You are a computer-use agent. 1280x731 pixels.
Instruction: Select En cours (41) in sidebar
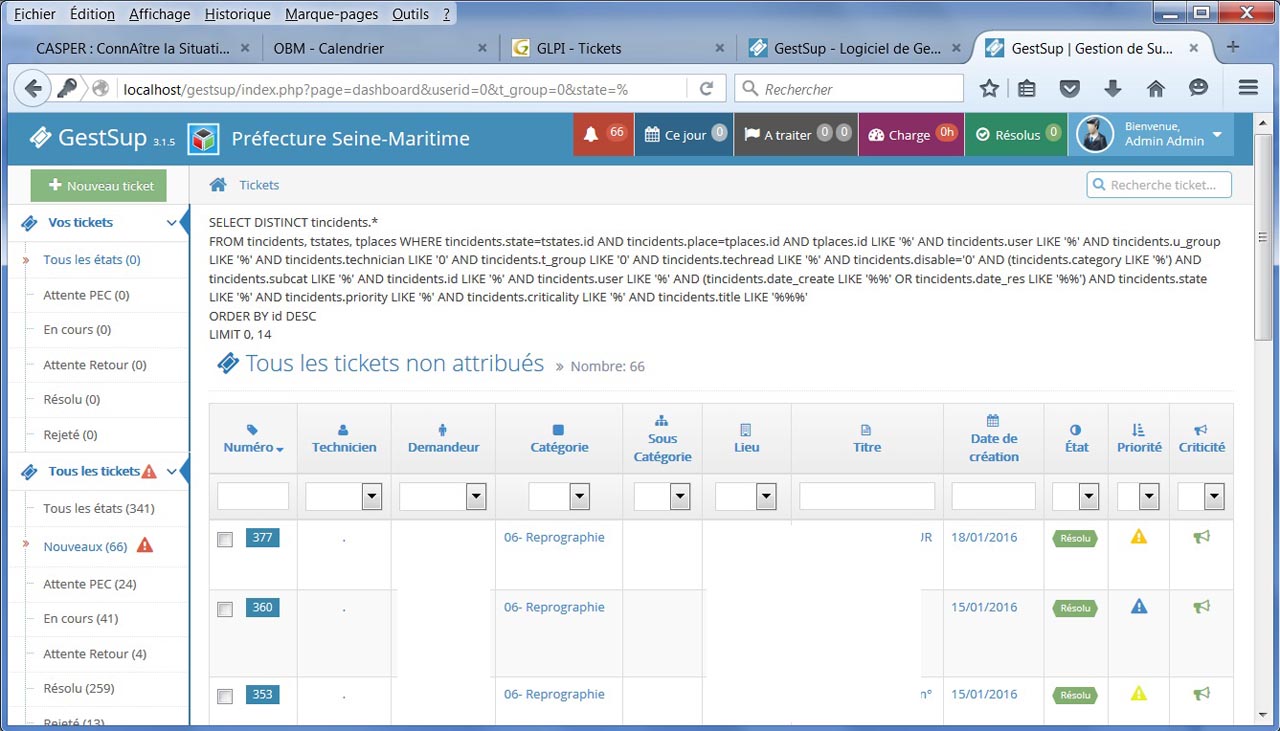click(x=81, y=619)
